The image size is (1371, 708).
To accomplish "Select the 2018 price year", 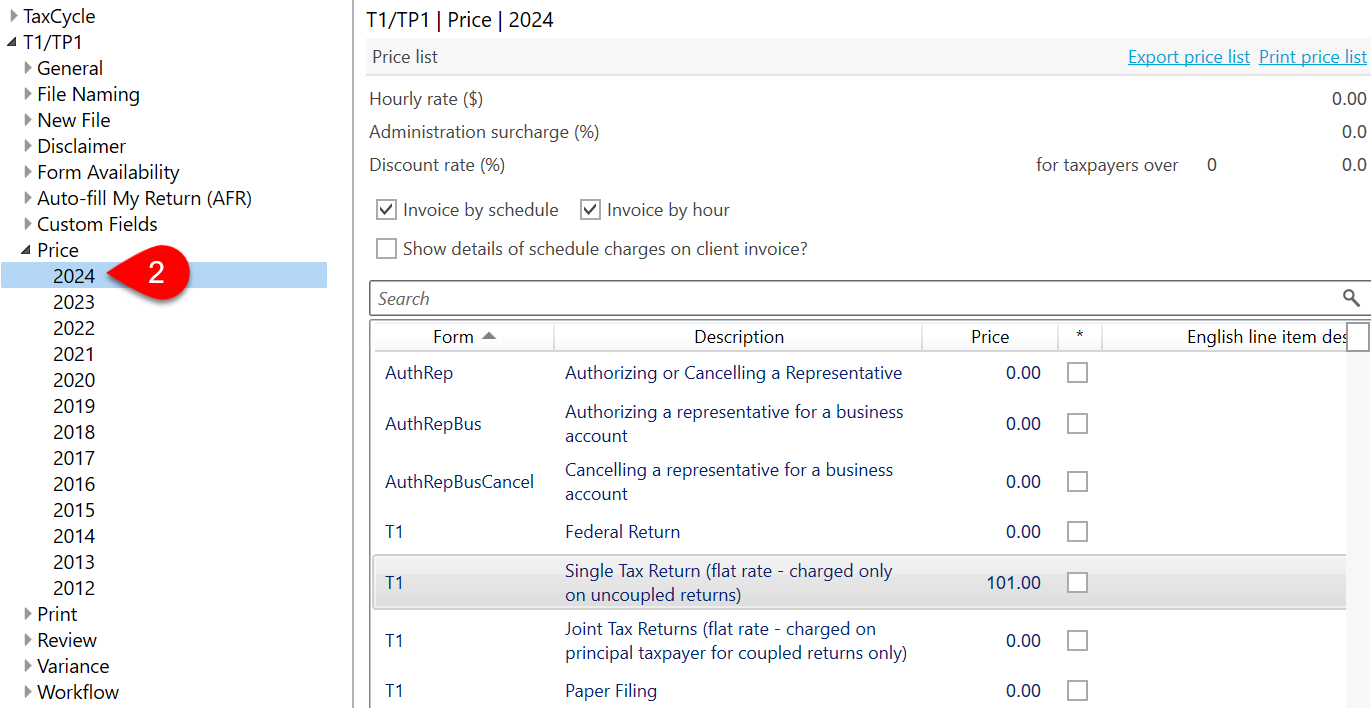I will pos(74,432).
